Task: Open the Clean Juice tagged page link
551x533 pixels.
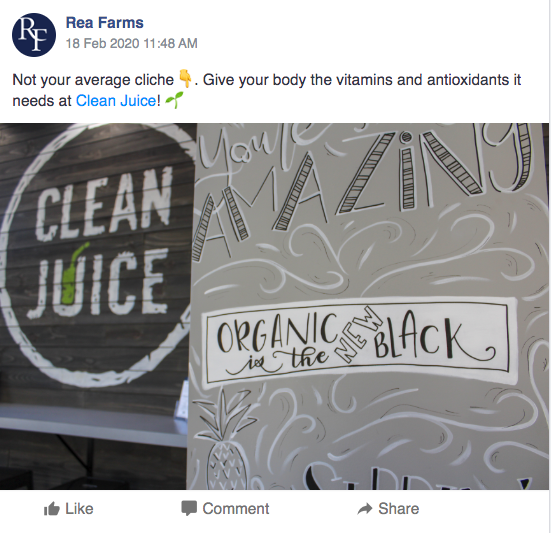Action: (x=116, y=101)
